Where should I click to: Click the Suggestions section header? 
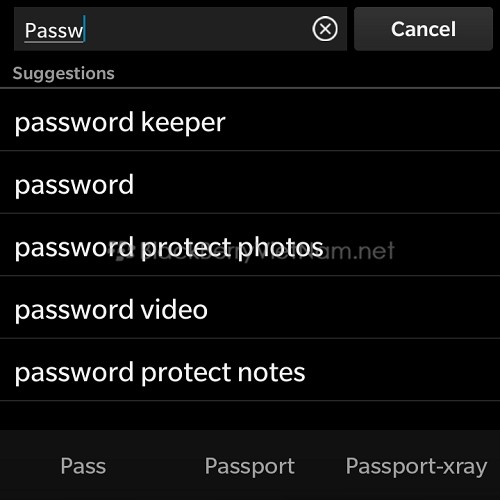(x=63, y=73)
